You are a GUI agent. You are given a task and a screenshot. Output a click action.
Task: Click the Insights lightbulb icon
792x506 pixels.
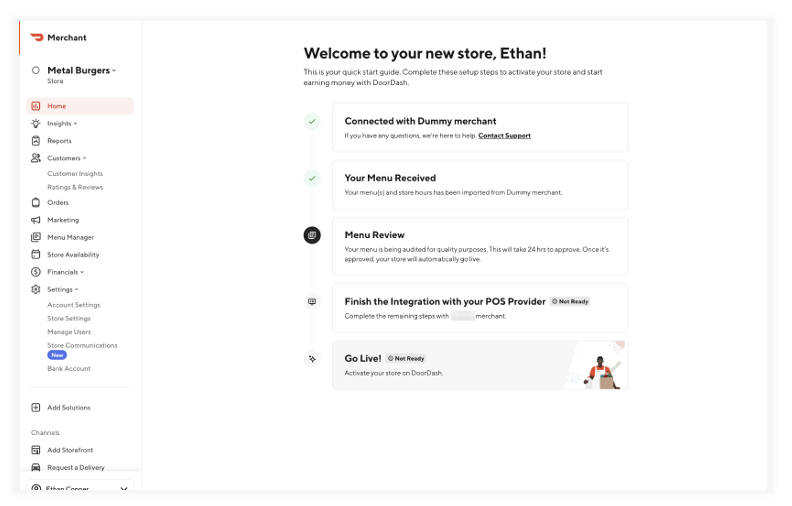pos(36,123)
